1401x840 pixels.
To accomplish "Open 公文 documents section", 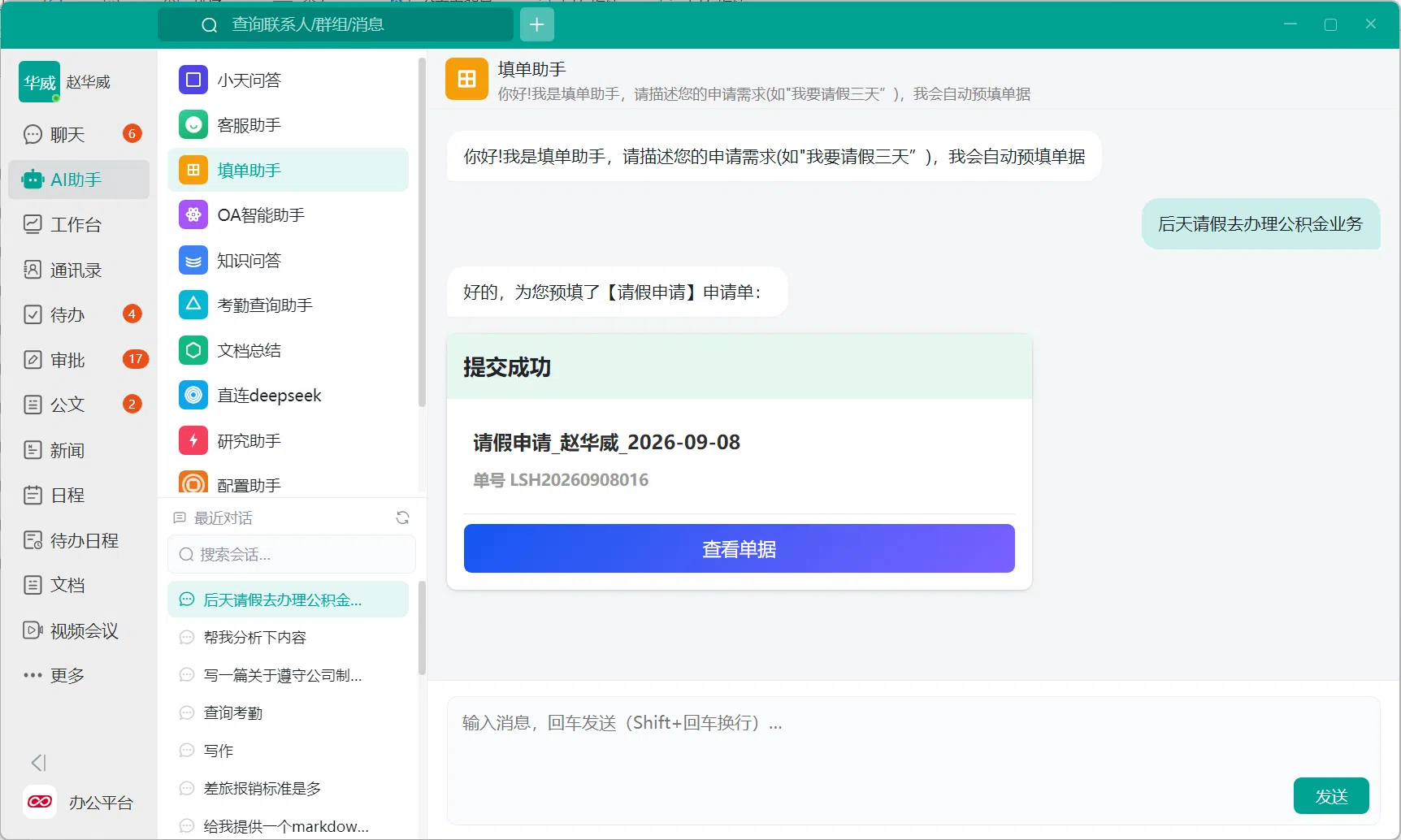I will pos(79,405).
